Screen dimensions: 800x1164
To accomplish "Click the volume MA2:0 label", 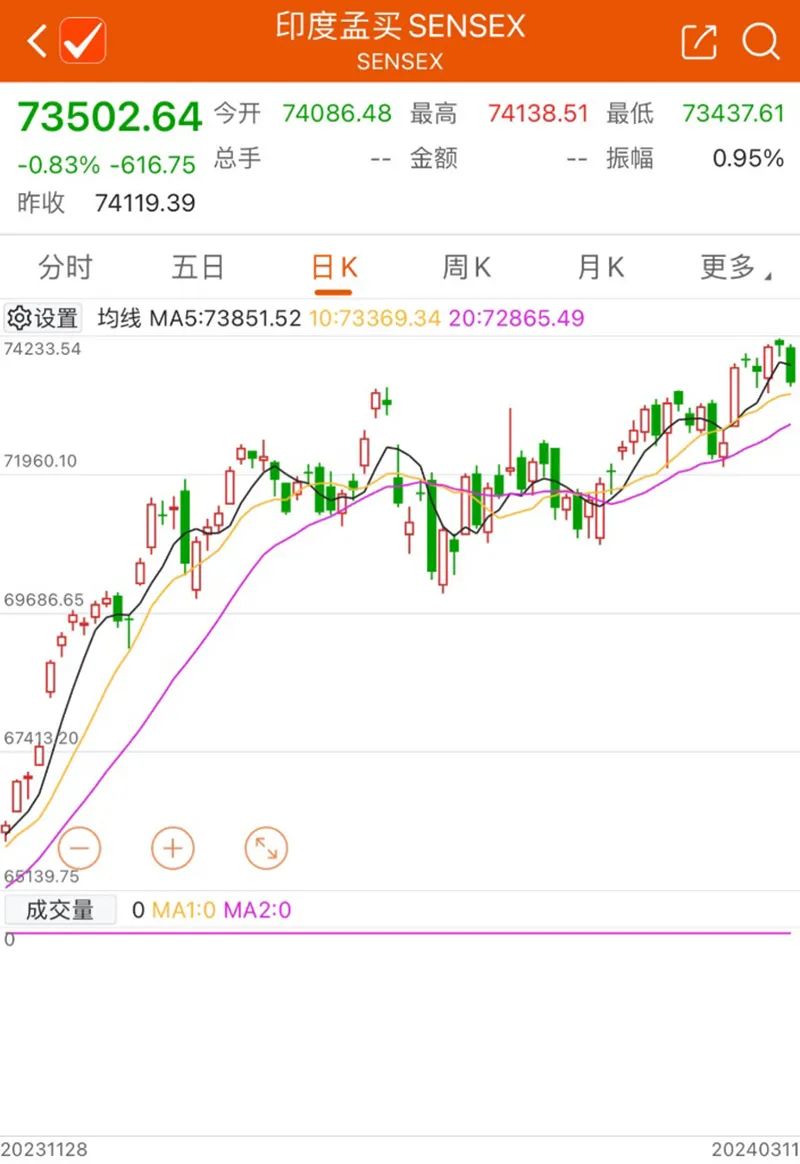I will pyautogui.click(x=258, y=910).
